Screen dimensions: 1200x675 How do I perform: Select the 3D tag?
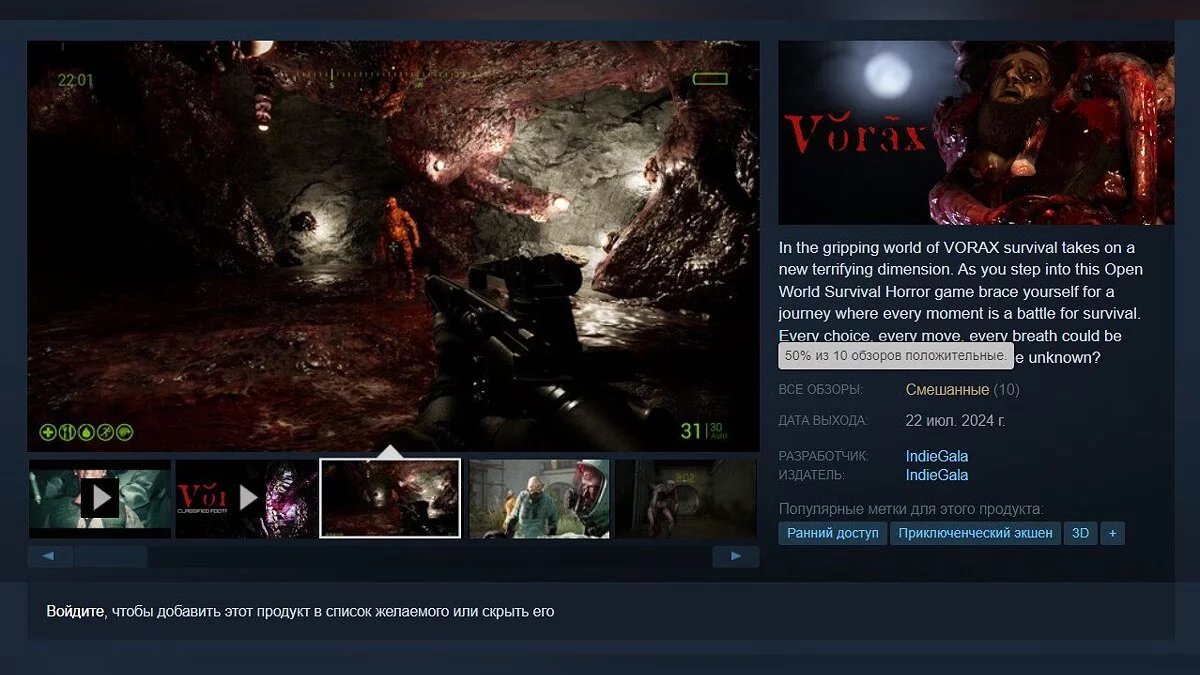[x=1080, y=533]
